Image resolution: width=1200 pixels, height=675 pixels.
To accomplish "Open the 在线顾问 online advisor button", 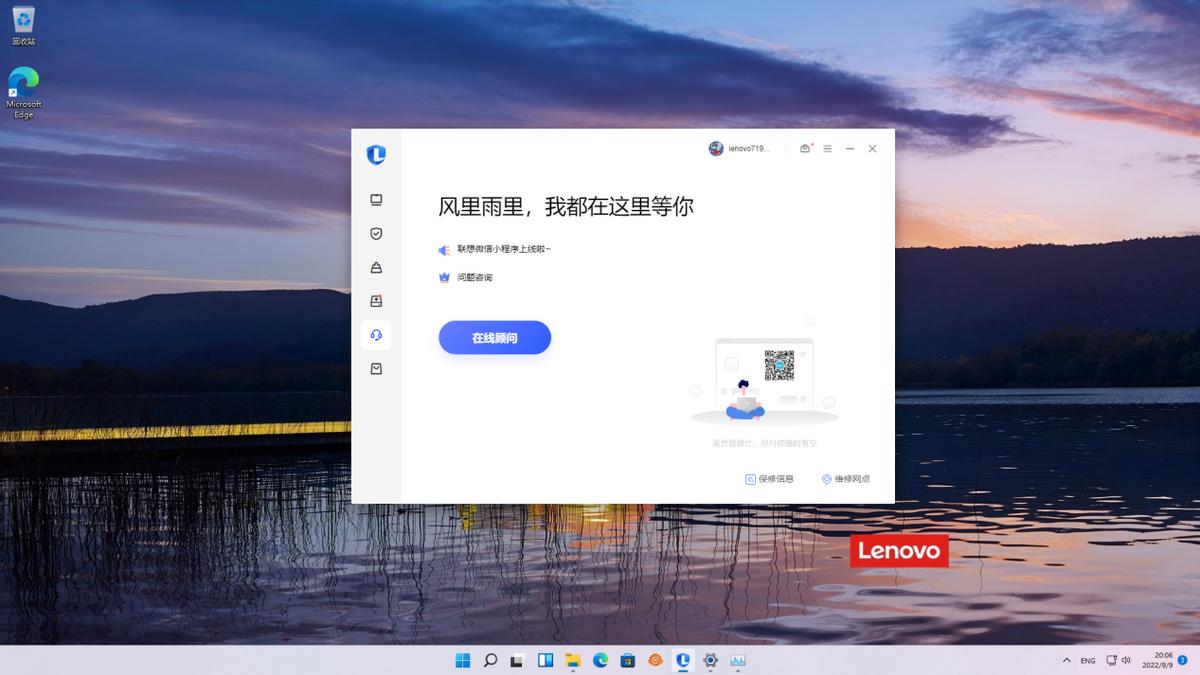I will (494, 338).
